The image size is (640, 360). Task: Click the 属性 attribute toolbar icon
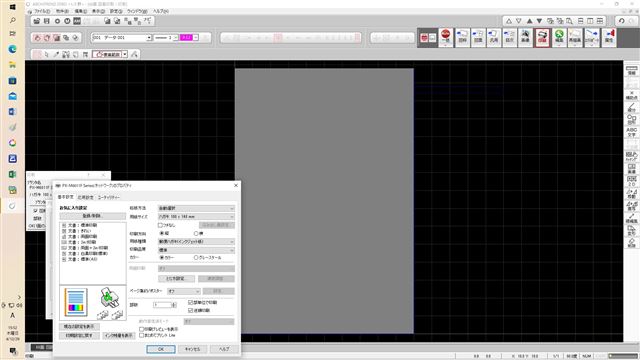coord(609,37)
